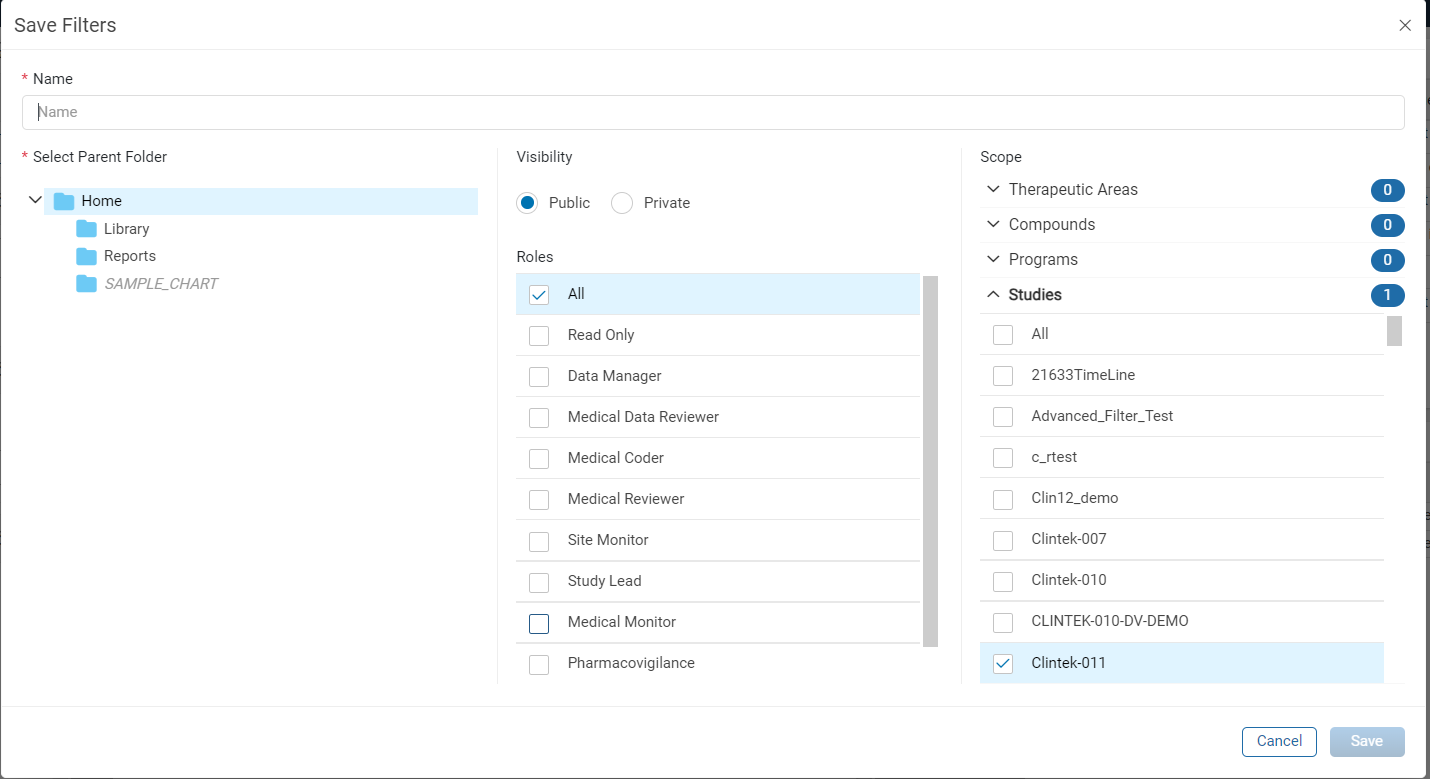This screenshot has width=1430, height=779.
Task: Focus the Name input field
Action: tap(713, 112)
